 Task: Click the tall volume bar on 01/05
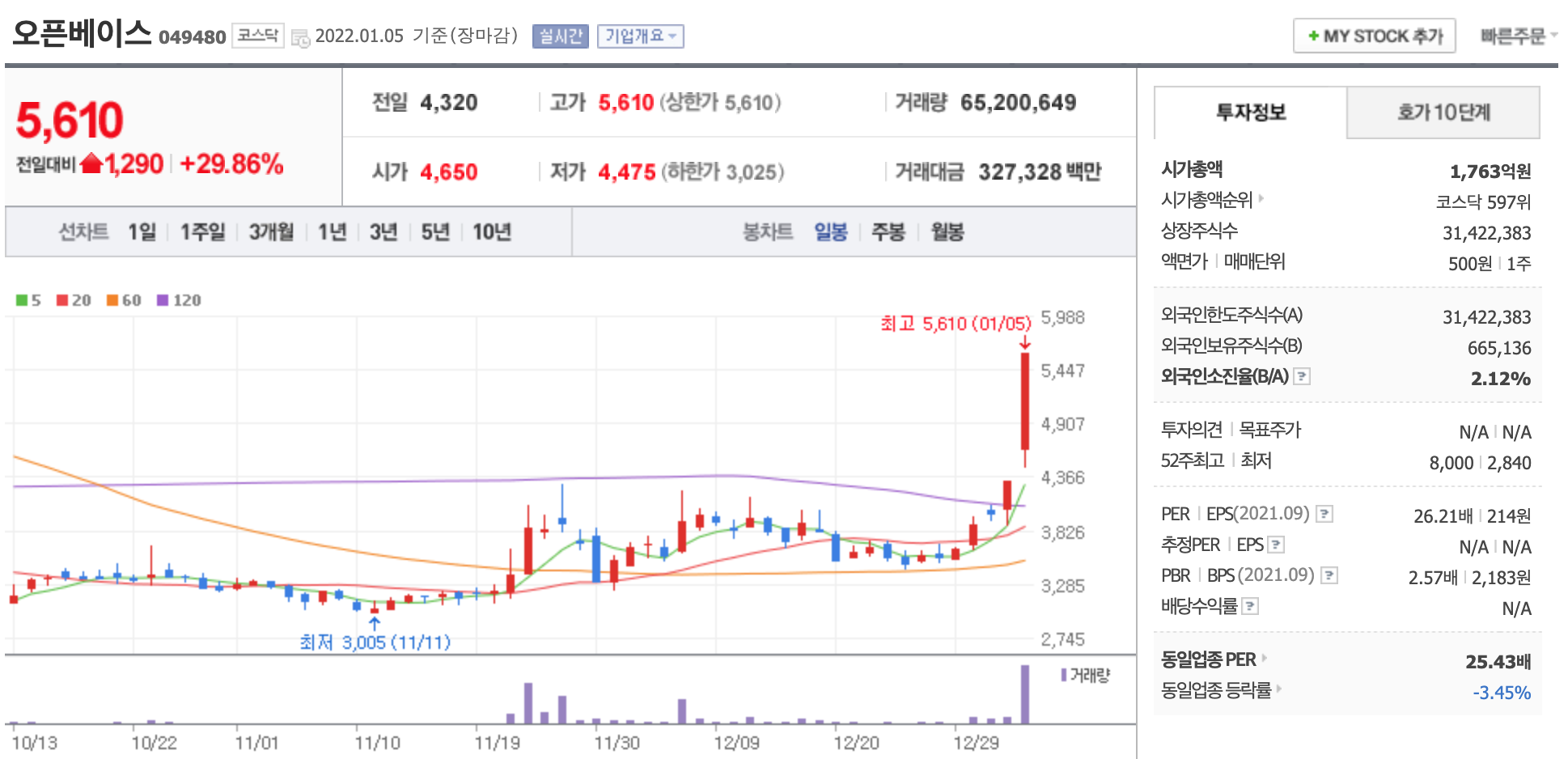tap(1025, 694)
